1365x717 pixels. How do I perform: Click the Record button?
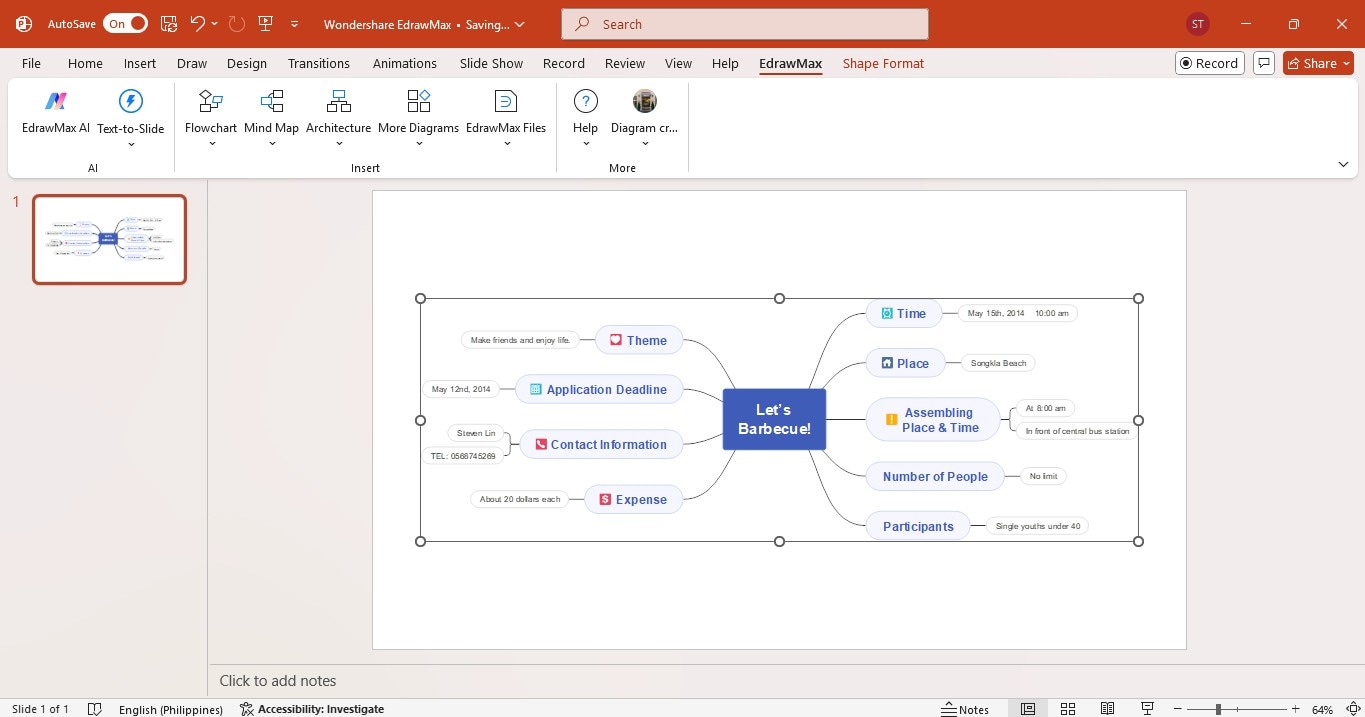(1210, 63)
